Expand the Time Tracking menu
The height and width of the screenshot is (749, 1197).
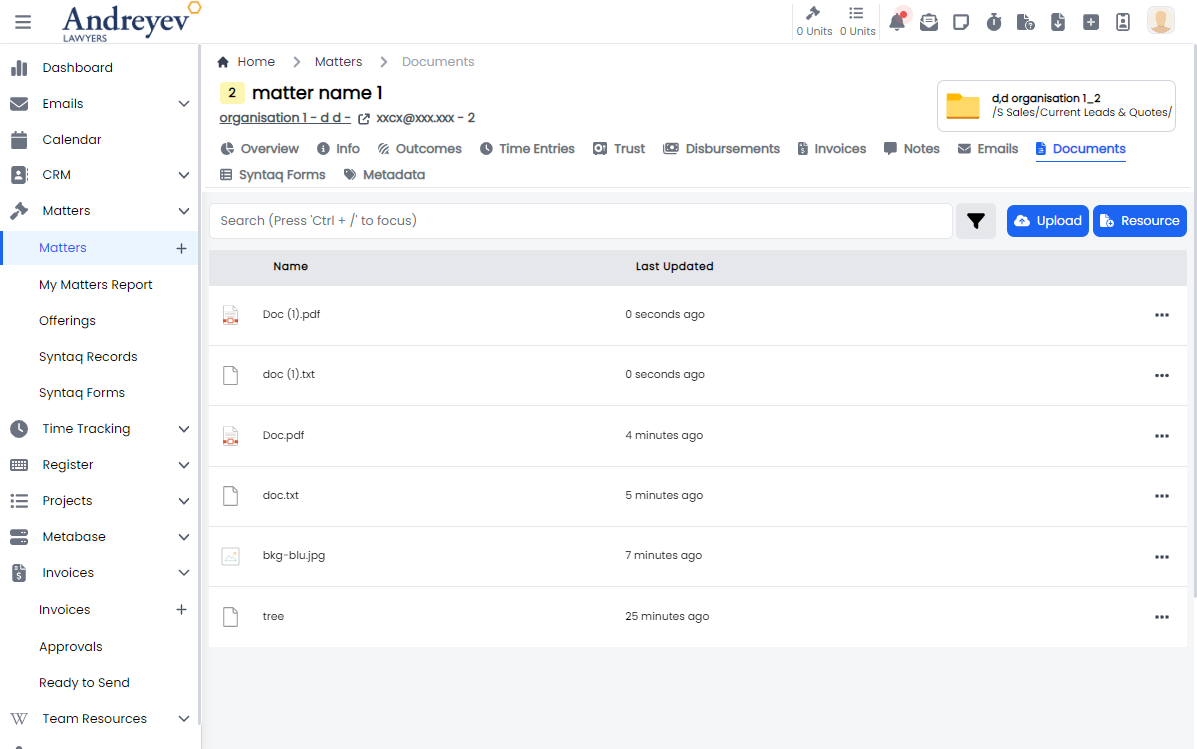[x=184, y=429]
